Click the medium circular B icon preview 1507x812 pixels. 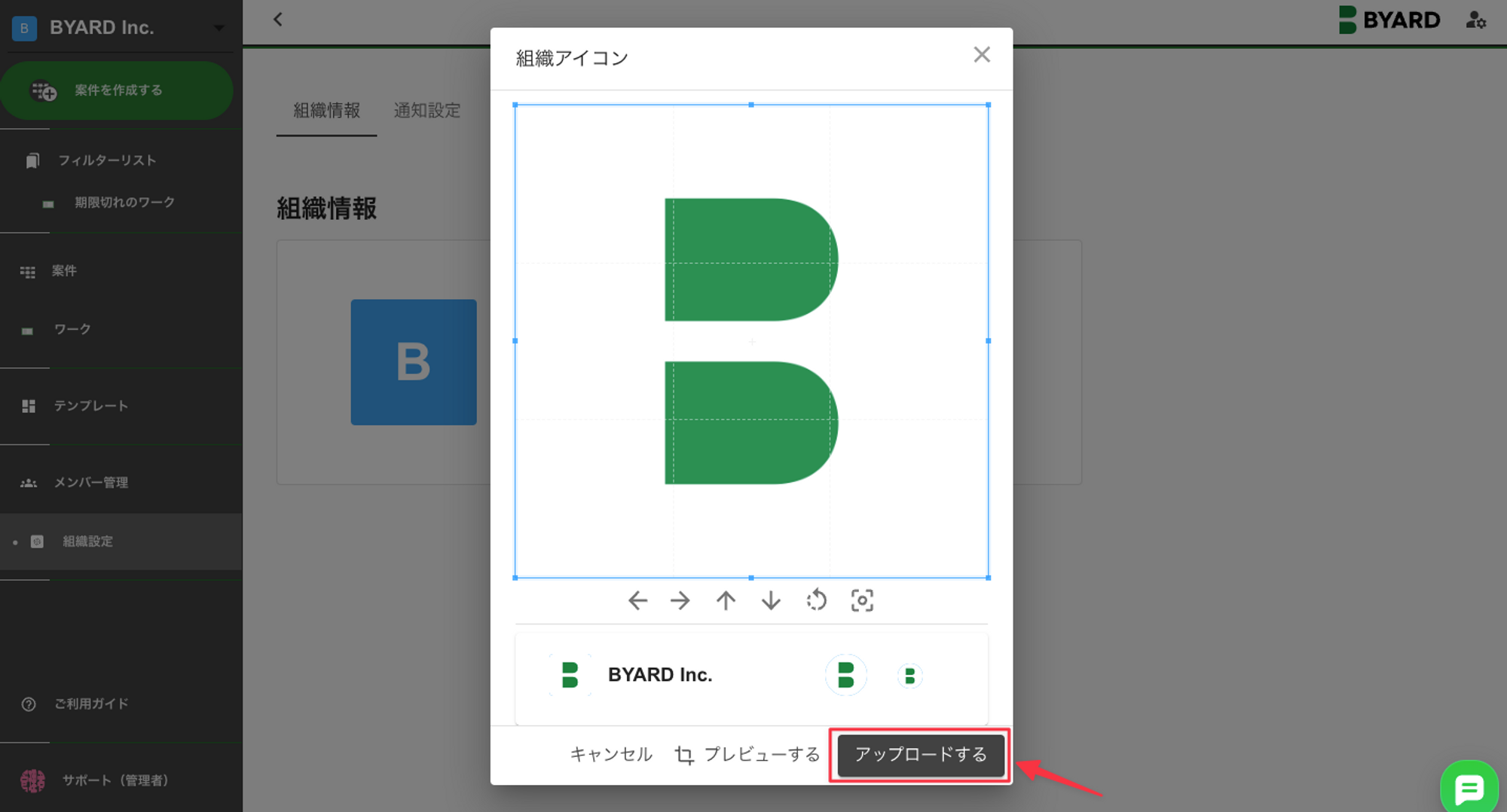coord(845,675)
